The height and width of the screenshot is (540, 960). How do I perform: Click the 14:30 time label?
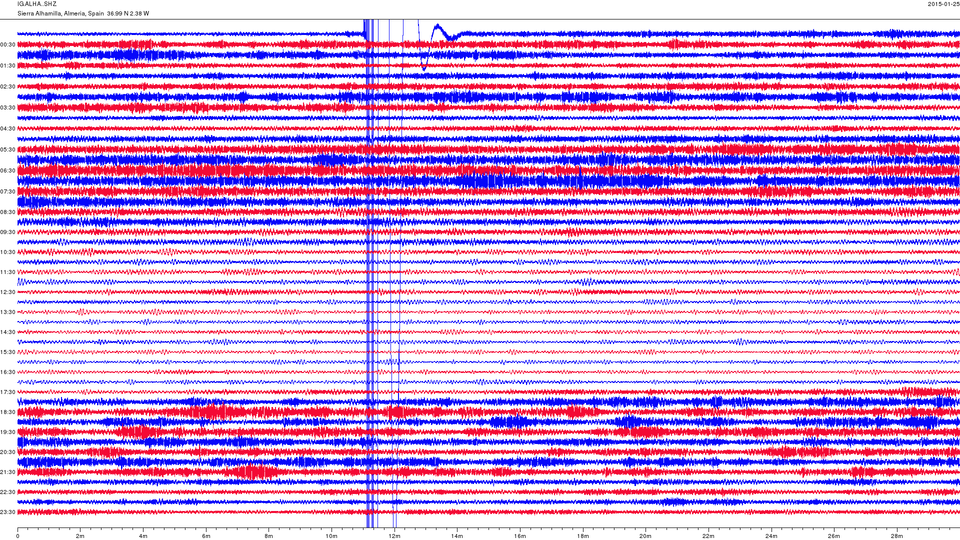(x=8, y=332)
